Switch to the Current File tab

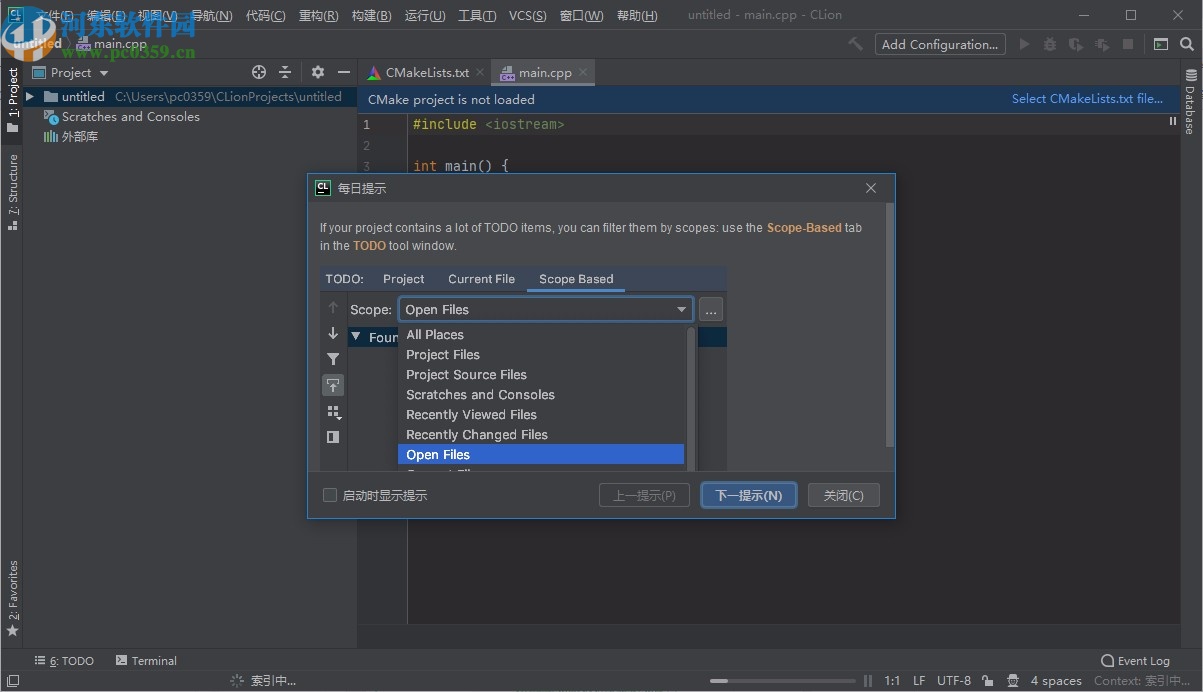[x=481, y=279]
